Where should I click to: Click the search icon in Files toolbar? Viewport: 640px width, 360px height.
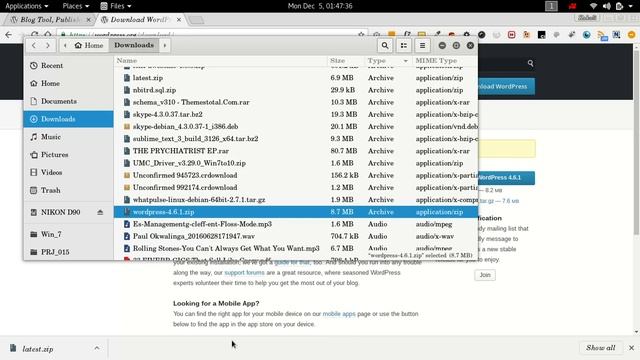[x=384, y=45]
